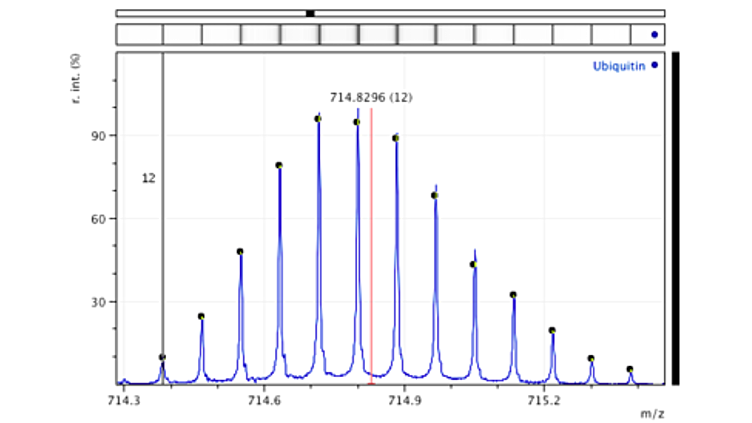This screenshot has width=752, height=423.
Task: Click the charge label 12 beside the gray line
Action: [x=149, y=178]
